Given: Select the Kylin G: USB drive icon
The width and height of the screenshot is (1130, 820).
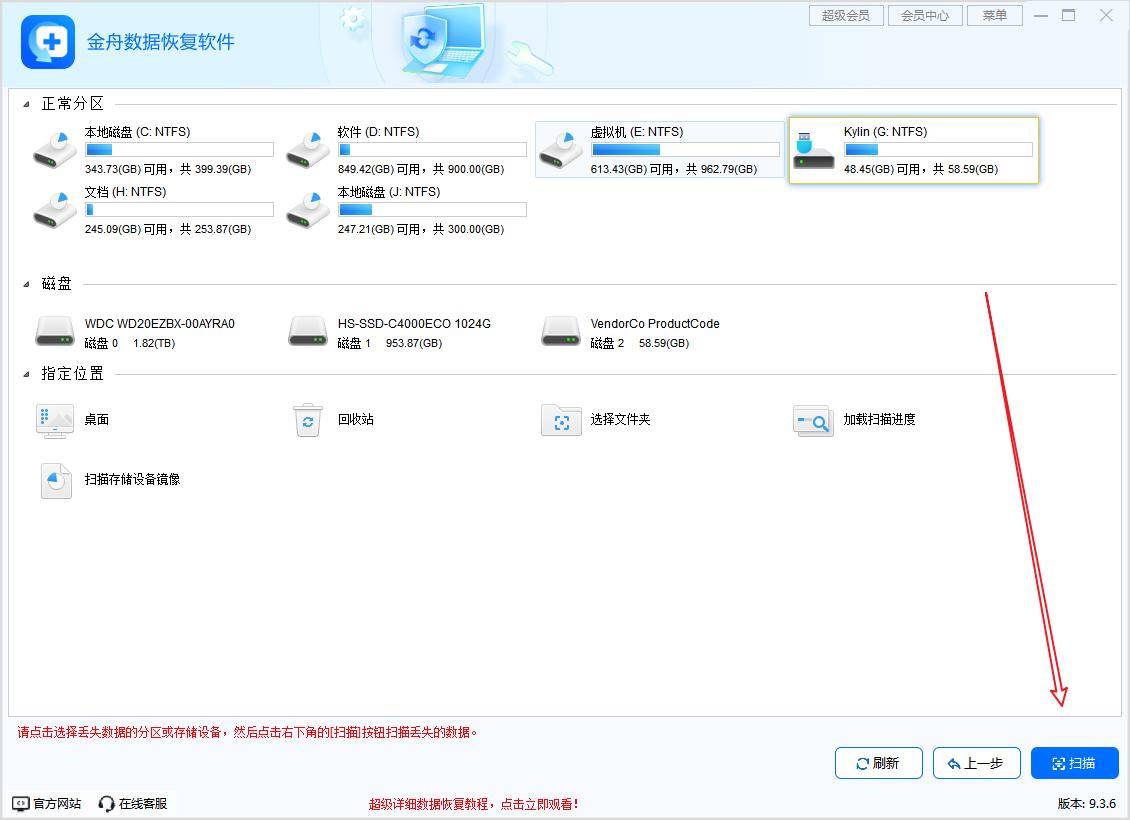Looking at the screenshot, I should point(814,149).
